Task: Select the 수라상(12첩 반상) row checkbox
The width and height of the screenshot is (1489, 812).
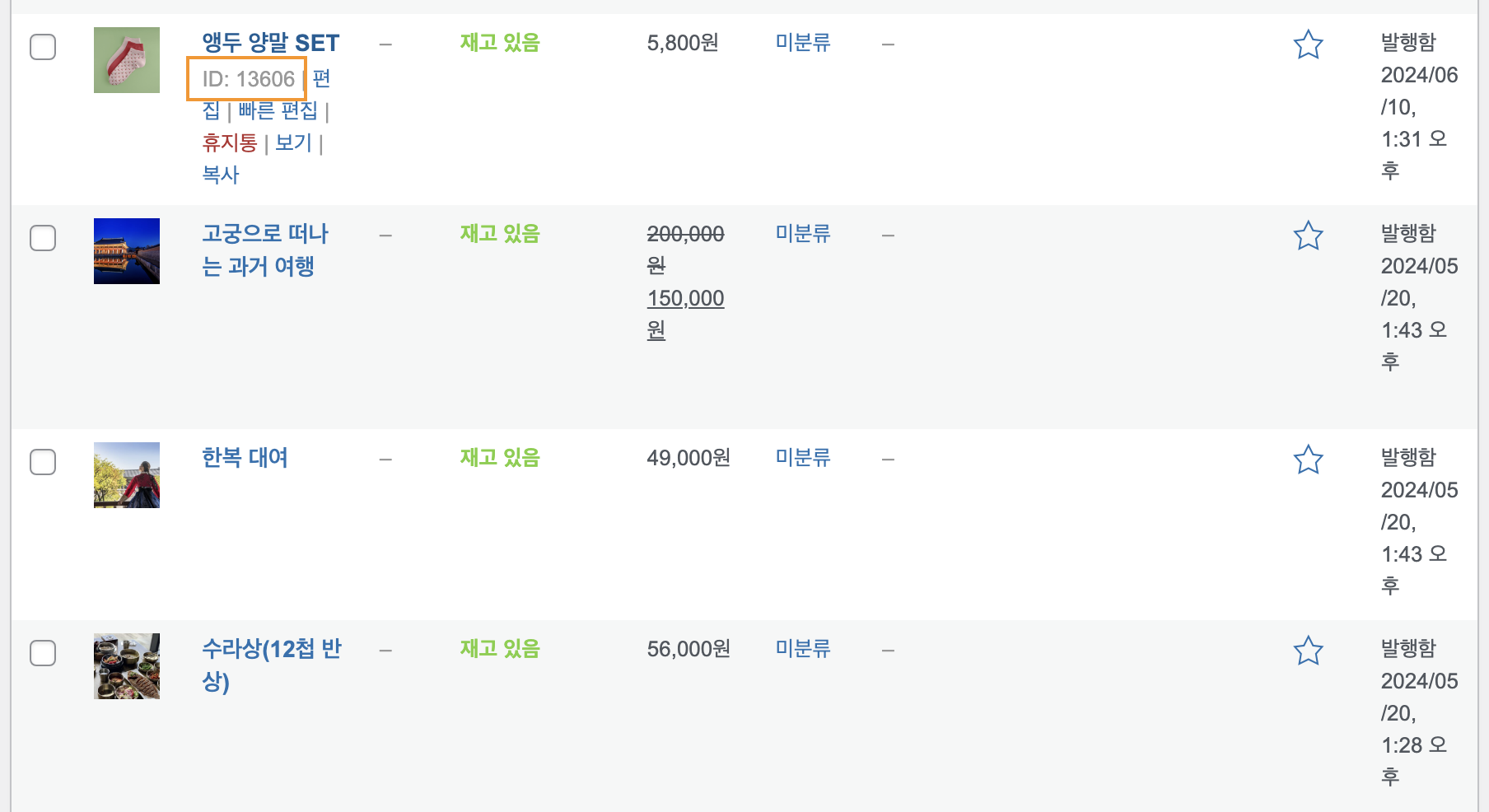Action: point(43,653)
